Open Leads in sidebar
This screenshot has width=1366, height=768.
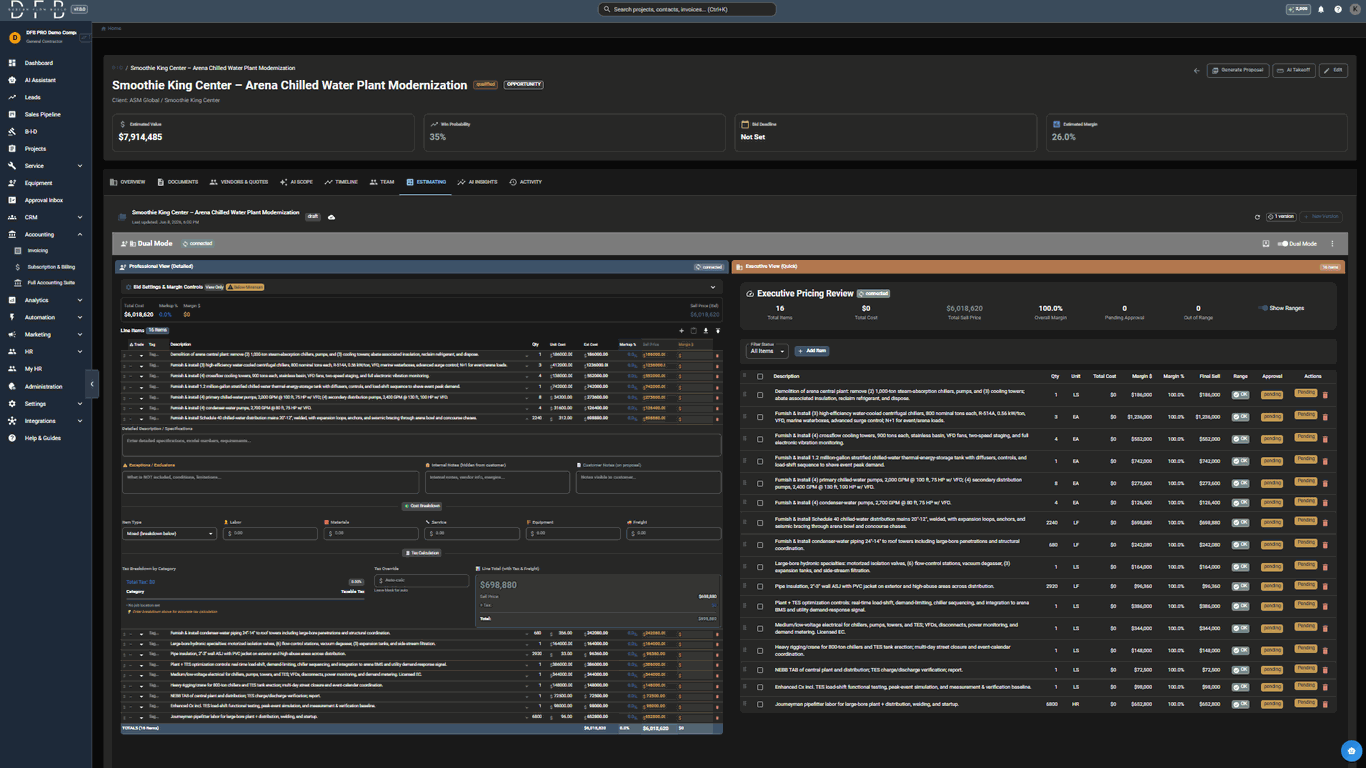46,97
